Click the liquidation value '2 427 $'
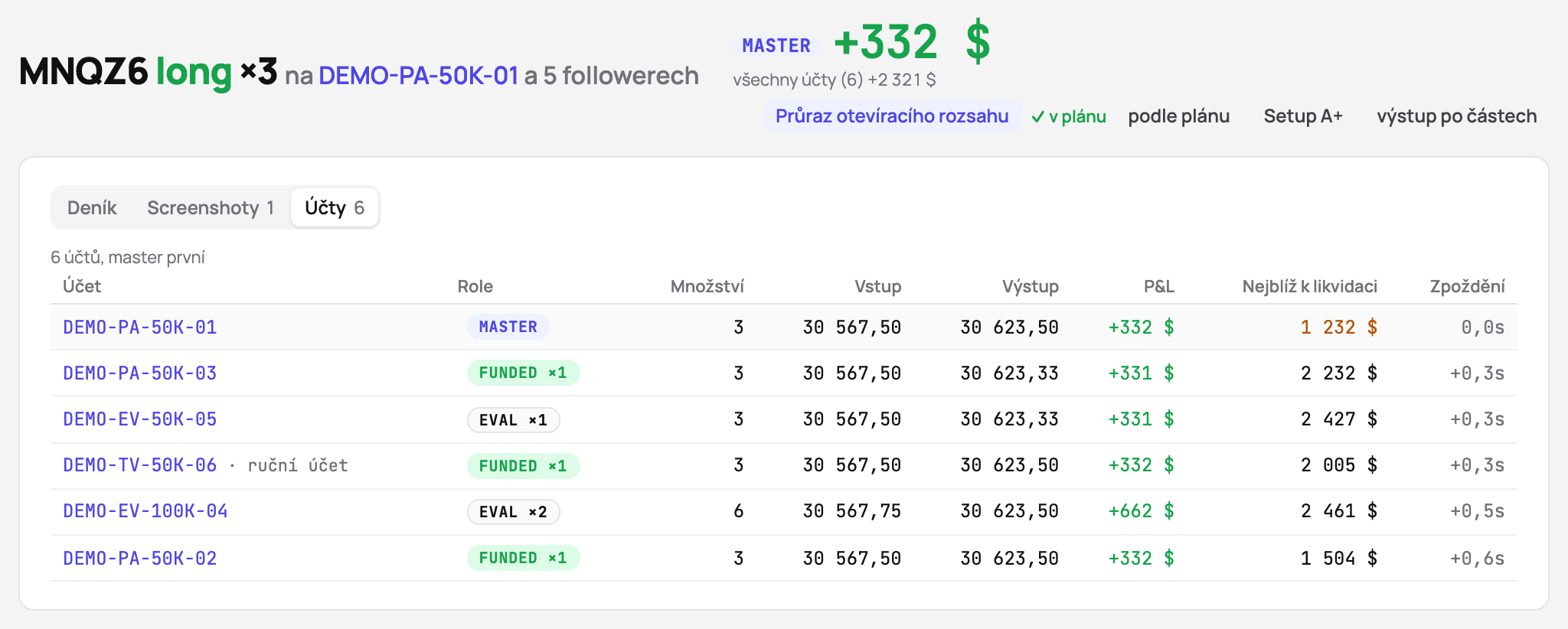Image resolution: width=1568 pixels, height=629 pixels. tap(1339, 419)
